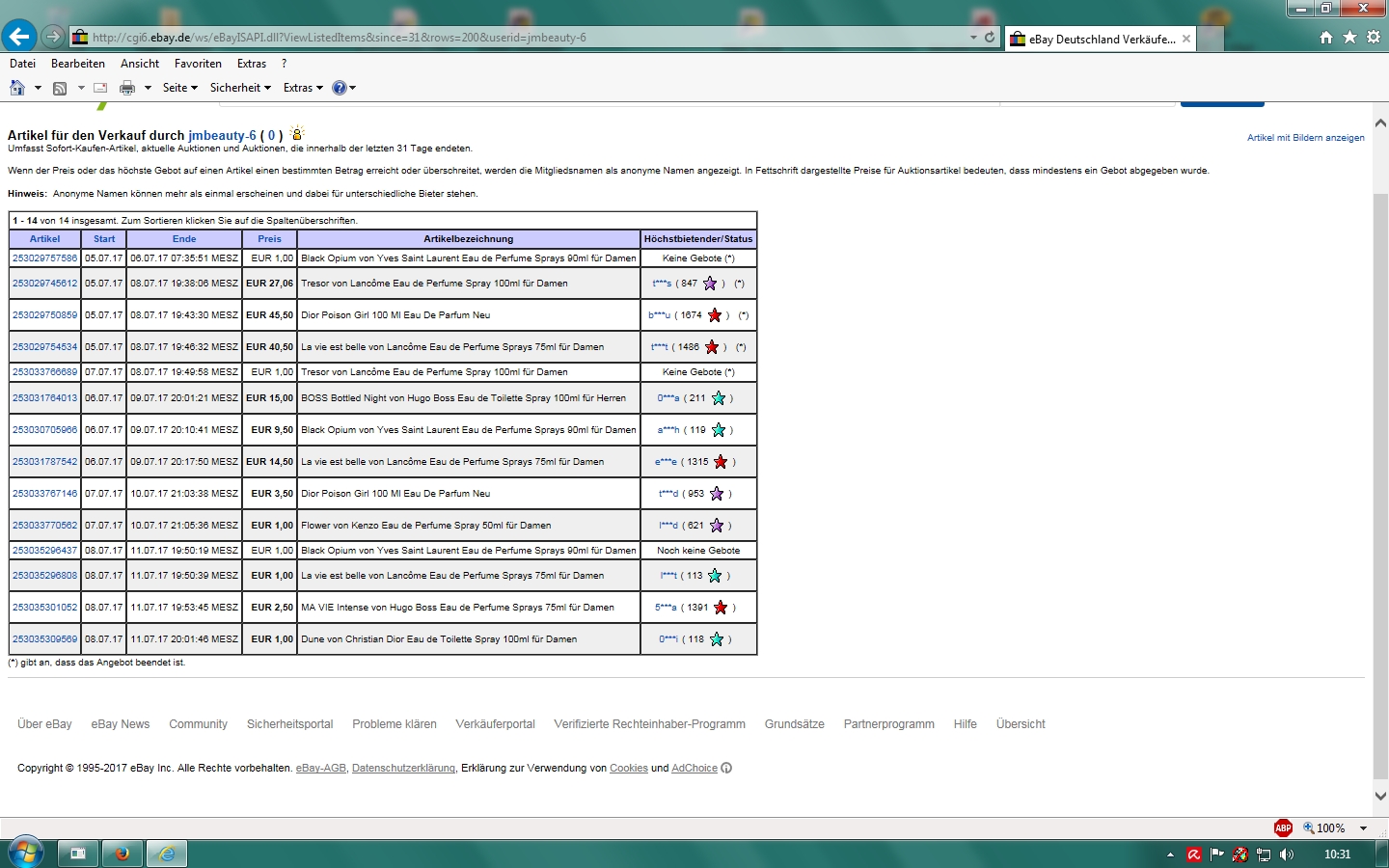
Task: Click teal star beside bidder 0***a (211)
Action: (x=719, y=398)
